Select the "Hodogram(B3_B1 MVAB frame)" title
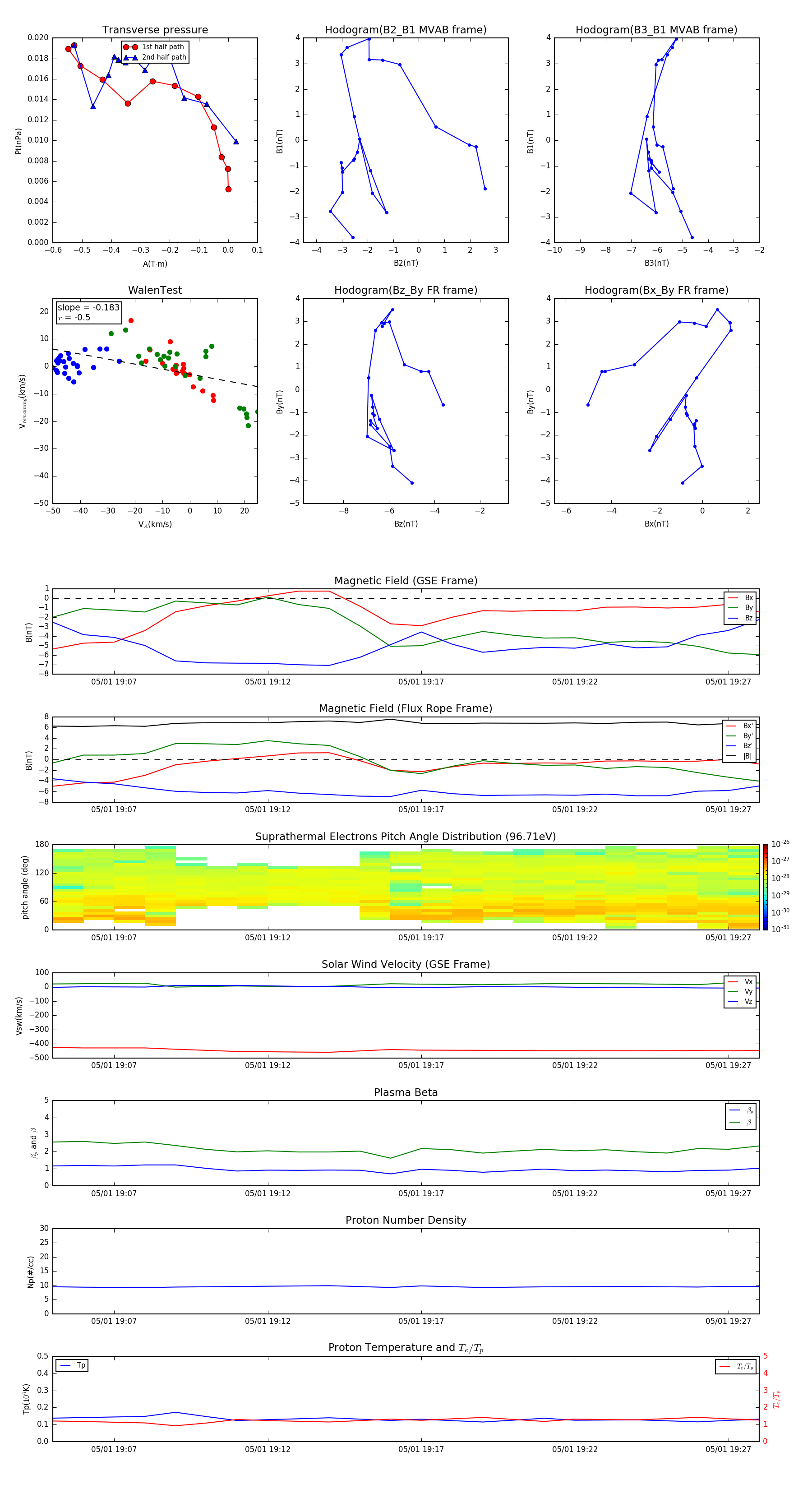812x1489 pixels. (x=656, y=30)
